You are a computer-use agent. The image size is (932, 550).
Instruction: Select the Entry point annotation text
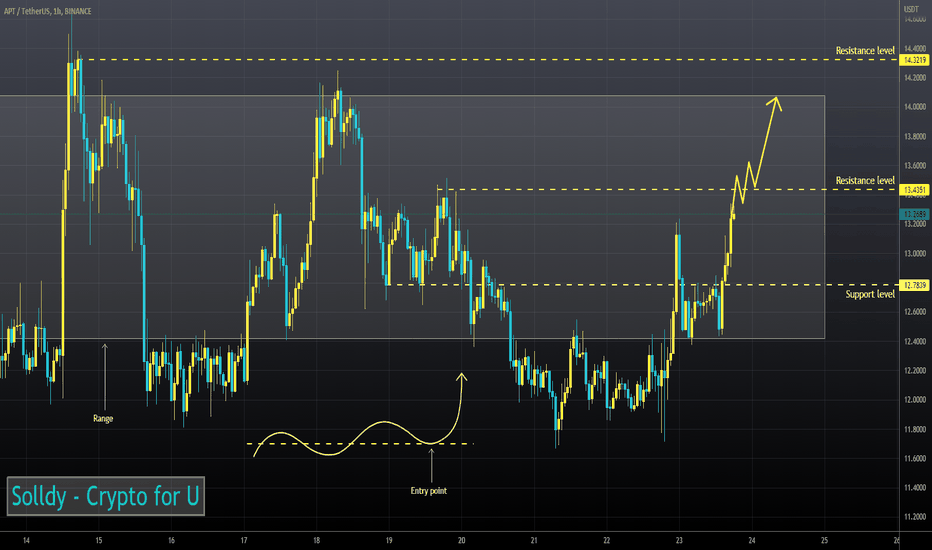429,491
